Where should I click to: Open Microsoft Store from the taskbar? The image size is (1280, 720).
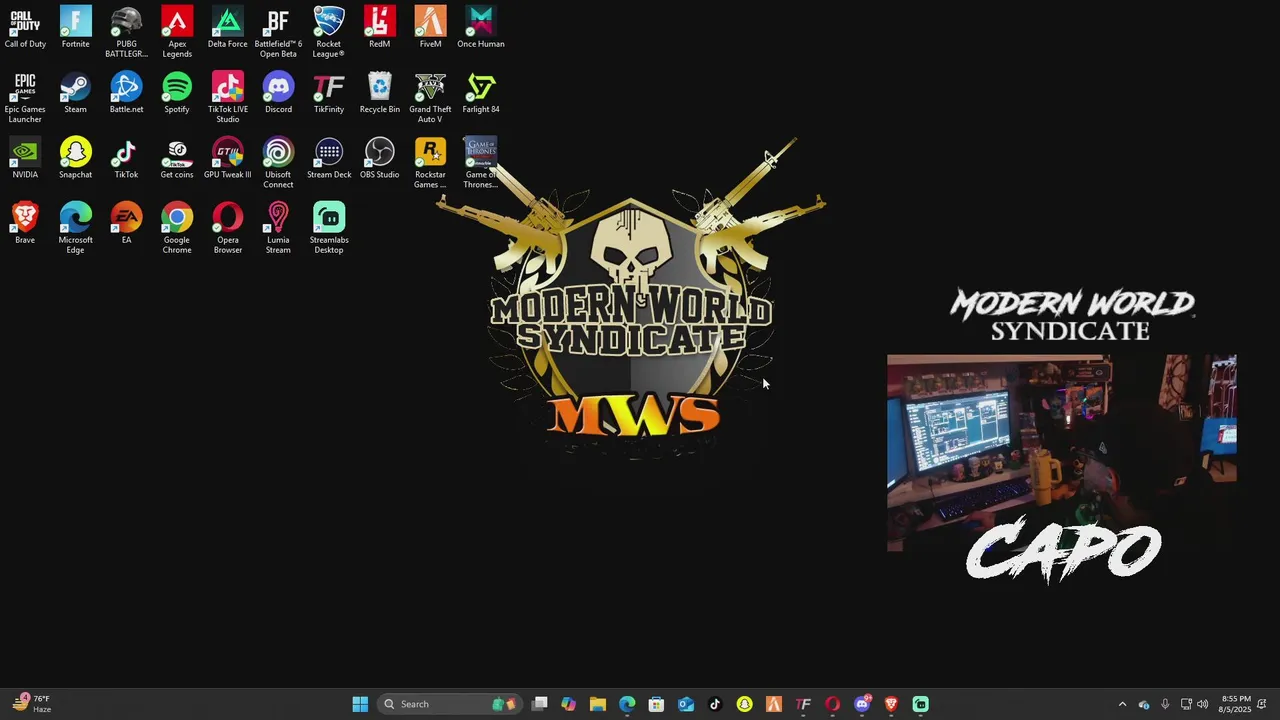pyautogui.click(x=656, y=704)
